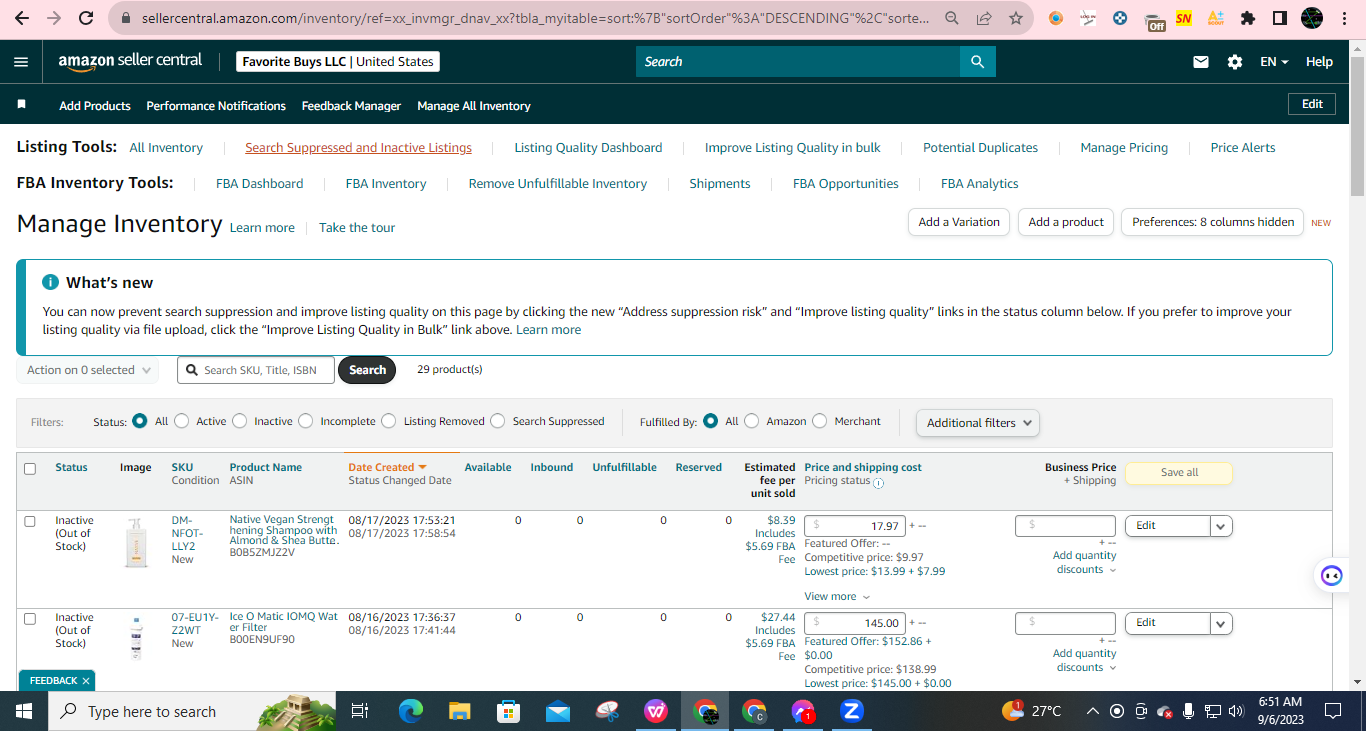Select the Search Suppressed radio button
1366x731 pixels.
(x=498, y=421)
